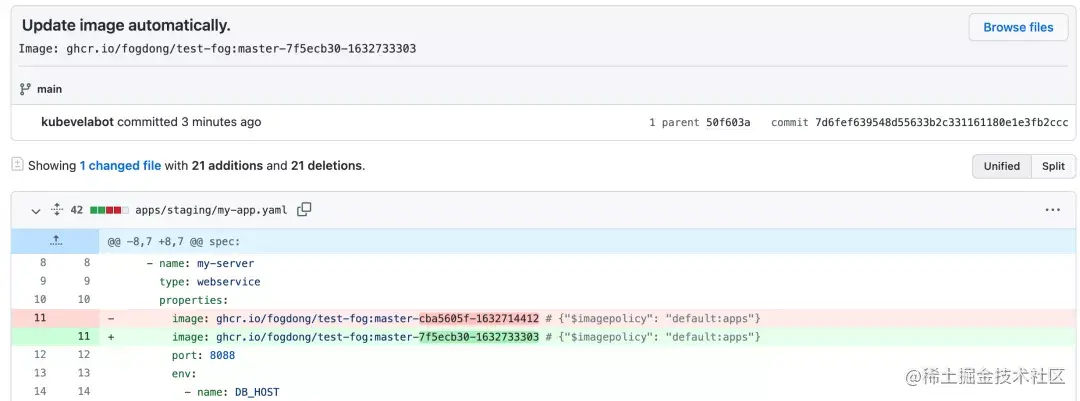Viewport: 1080px width, 401px height.
Task: Click old line number 8
Action: 43,263
